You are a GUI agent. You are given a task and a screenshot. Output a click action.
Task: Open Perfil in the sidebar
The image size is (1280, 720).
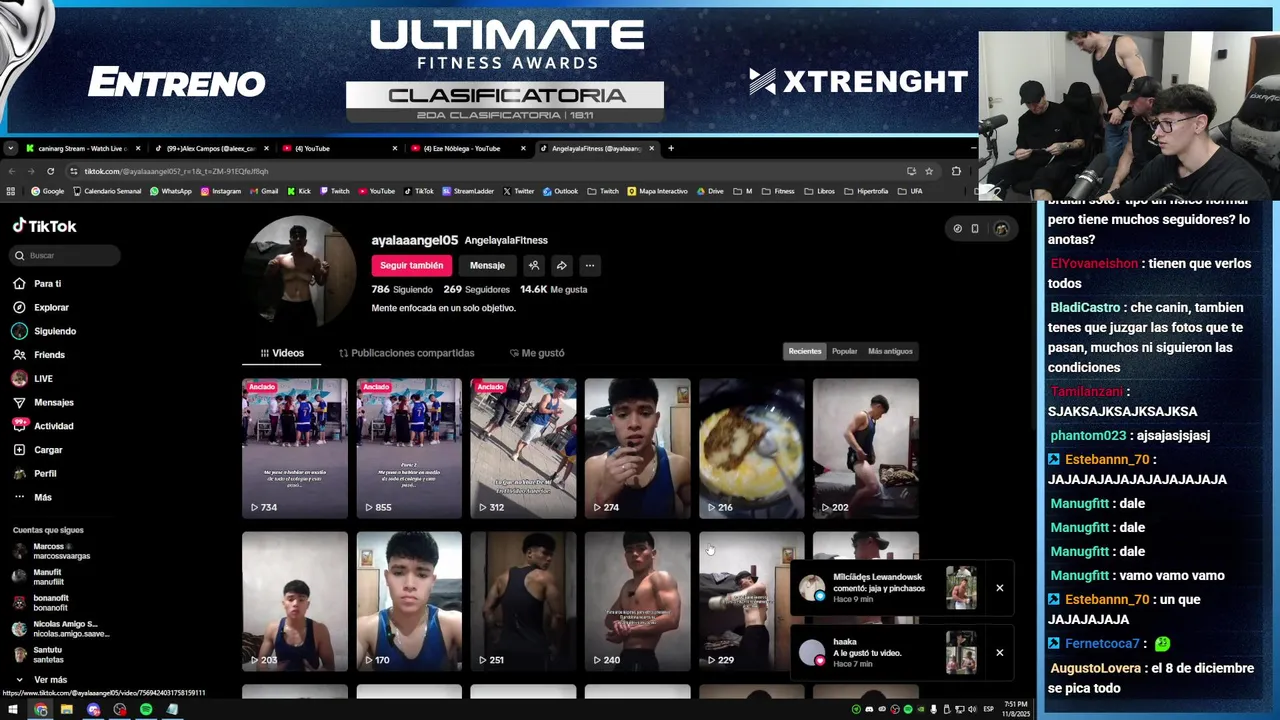tap(45, 473)
